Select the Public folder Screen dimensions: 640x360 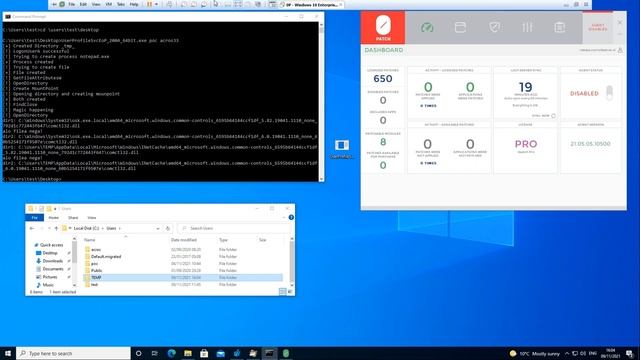[97, 271]
